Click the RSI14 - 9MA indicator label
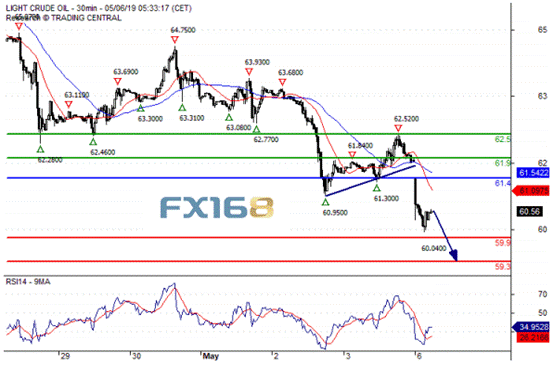The image size is (554, 366). 28,282
